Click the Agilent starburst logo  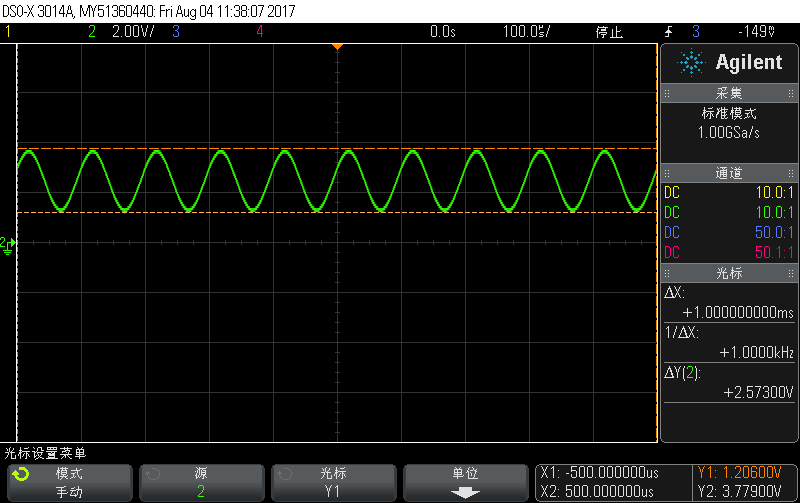[x=691, y=62]
